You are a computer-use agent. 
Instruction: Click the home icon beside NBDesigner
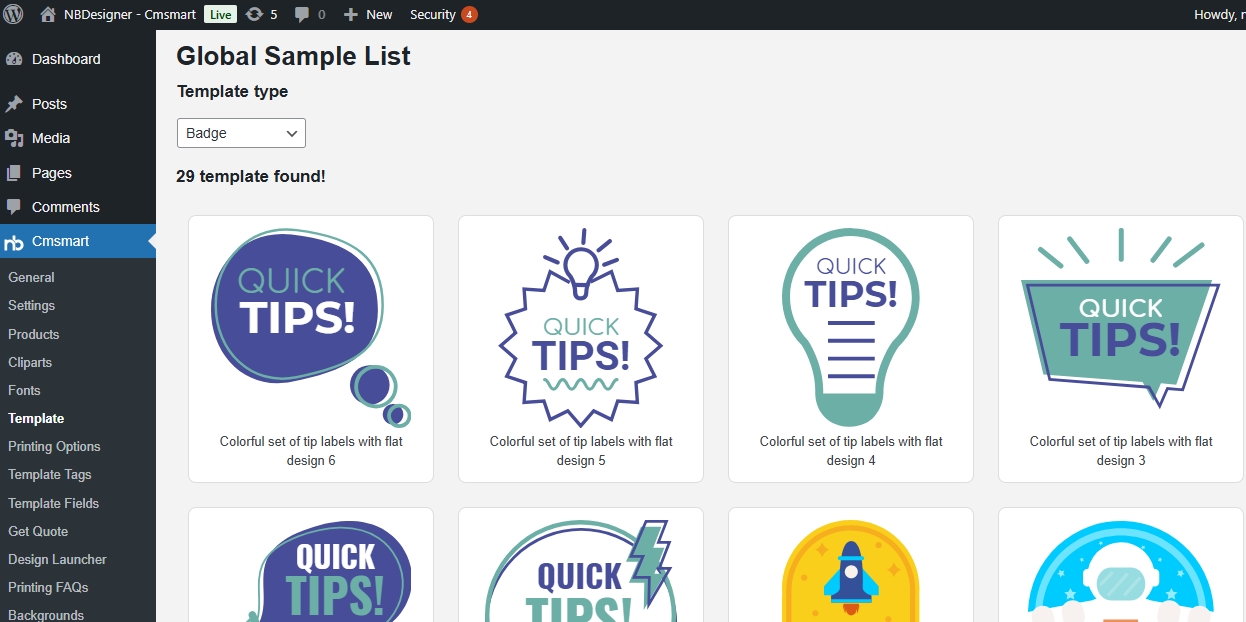[47, 15]
